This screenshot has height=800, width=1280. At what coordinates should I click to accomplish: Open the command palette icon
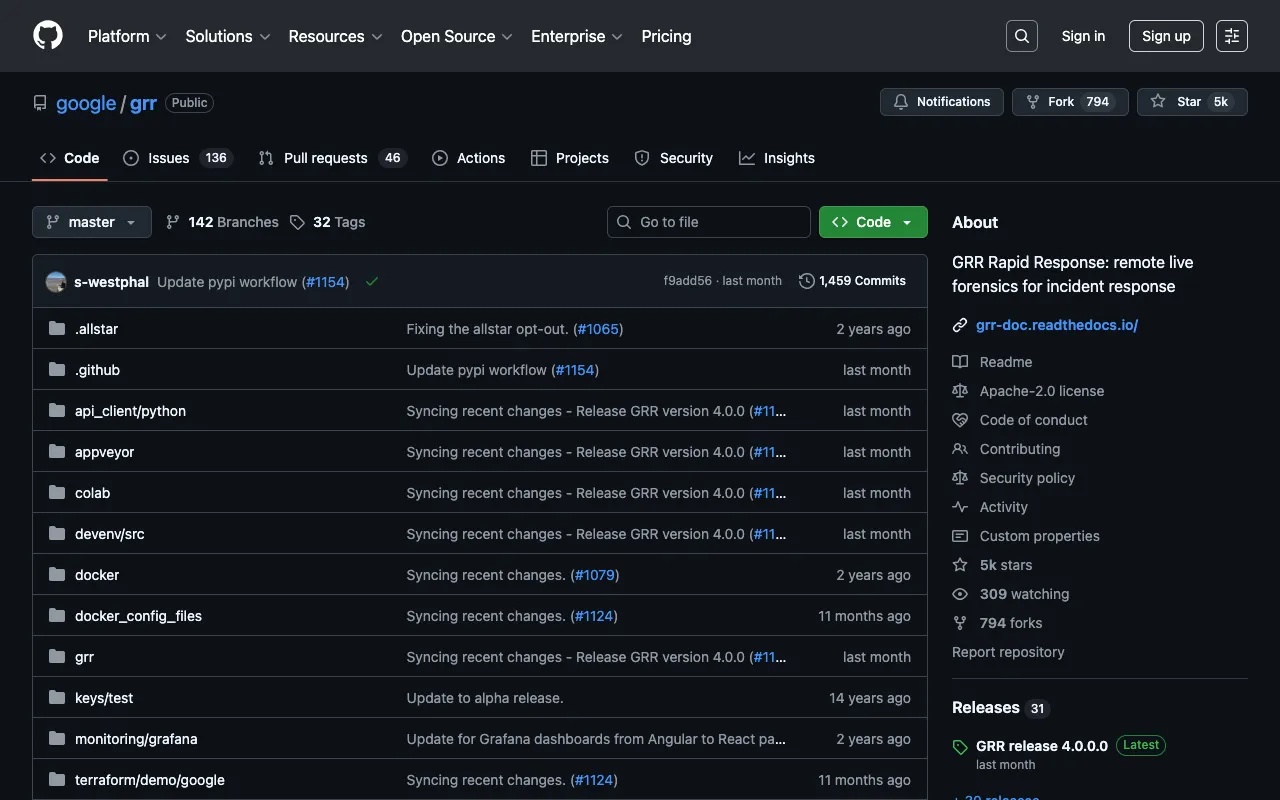(x=1231, y=35)
